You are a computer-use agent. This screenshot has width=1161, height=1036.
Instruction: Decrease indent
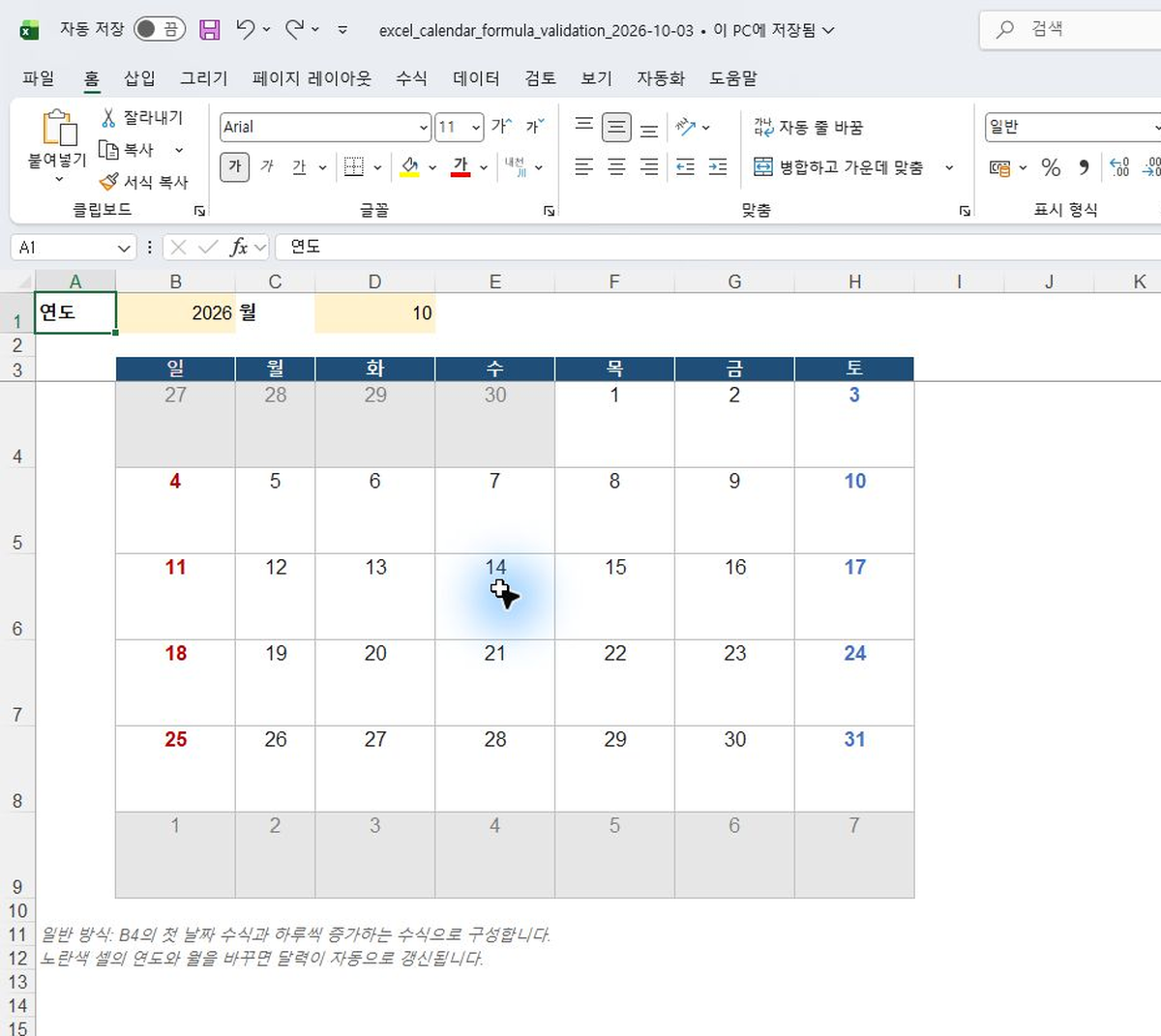[685, 167]
